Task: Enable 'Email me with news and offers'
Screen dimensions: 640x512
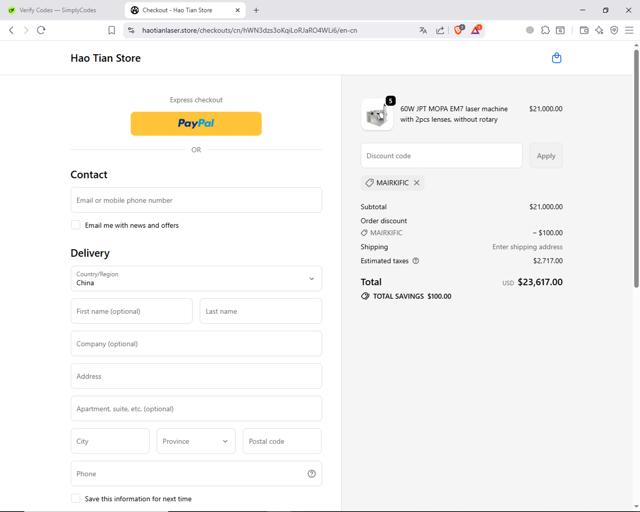Action: (x=76, y=225)
